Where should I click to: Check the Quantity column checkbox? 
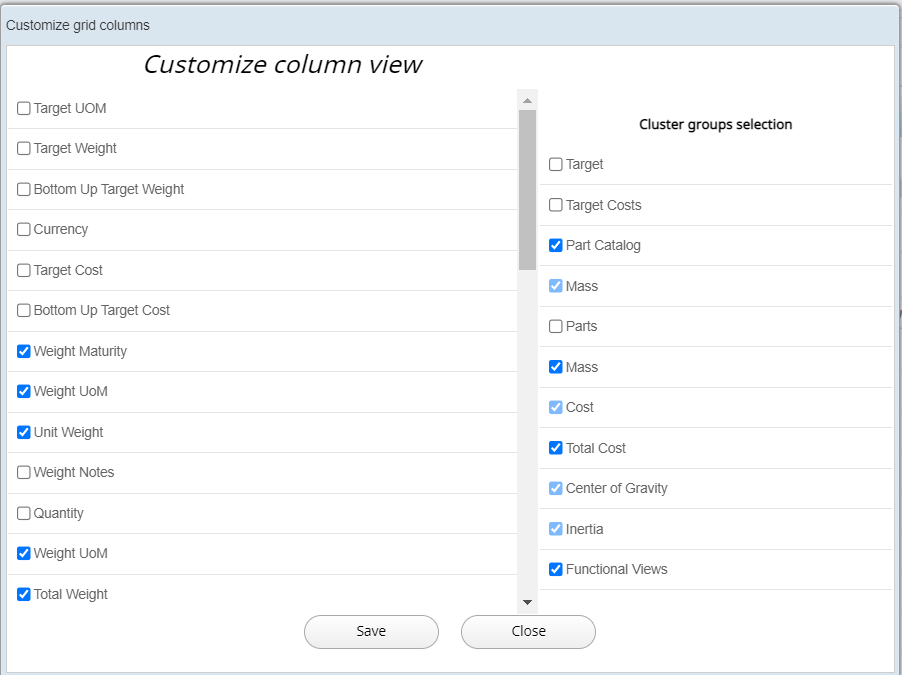coord(24,513)
